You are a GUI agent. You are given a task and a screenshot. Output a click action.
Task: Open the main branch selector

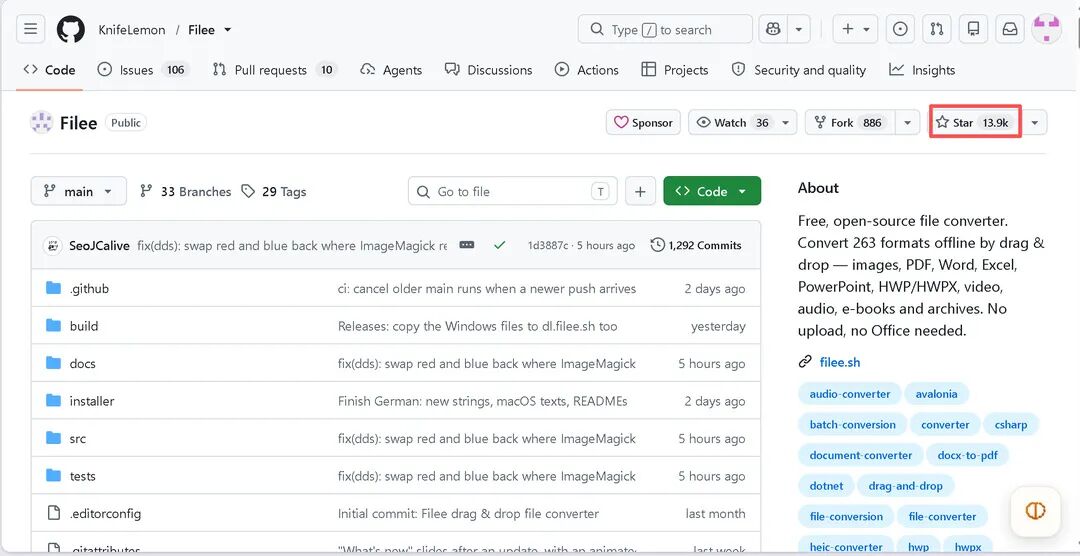tap(79, 192)
